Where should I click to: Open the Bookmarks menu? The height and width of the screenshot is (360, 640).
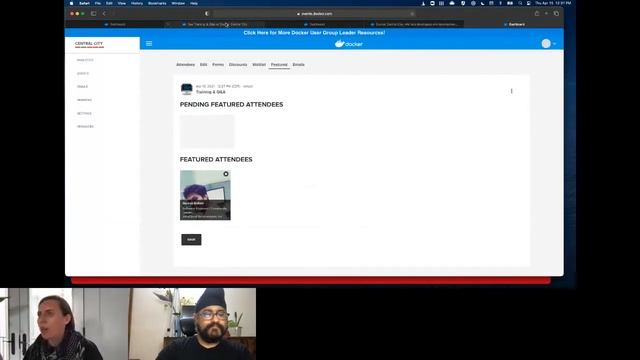157,3
